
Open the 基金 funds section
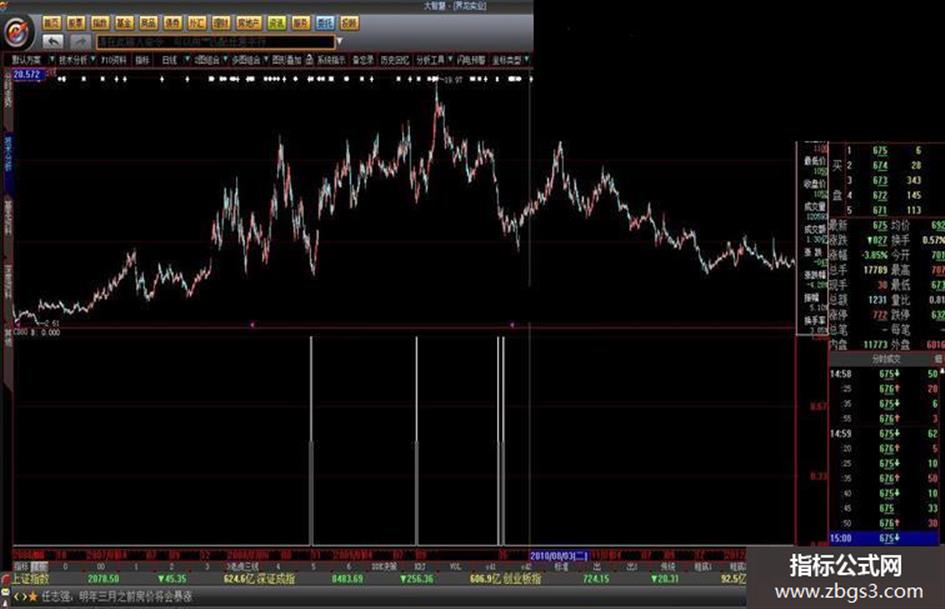124,23
